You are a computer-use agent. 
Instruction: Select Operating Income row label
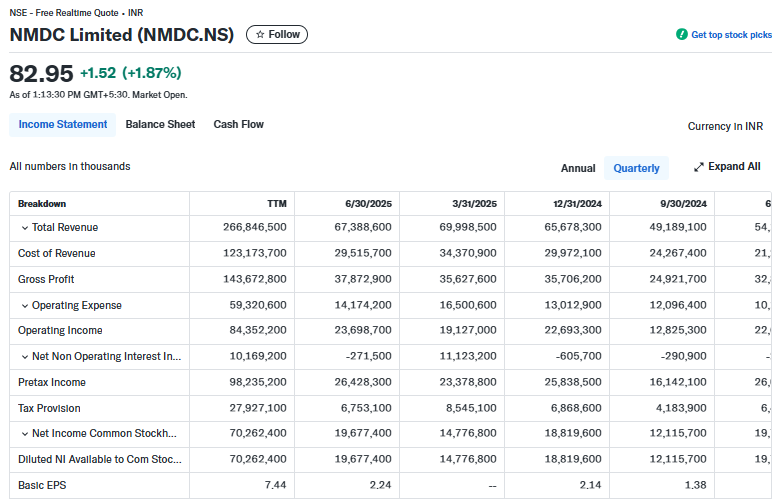point(60,330)
